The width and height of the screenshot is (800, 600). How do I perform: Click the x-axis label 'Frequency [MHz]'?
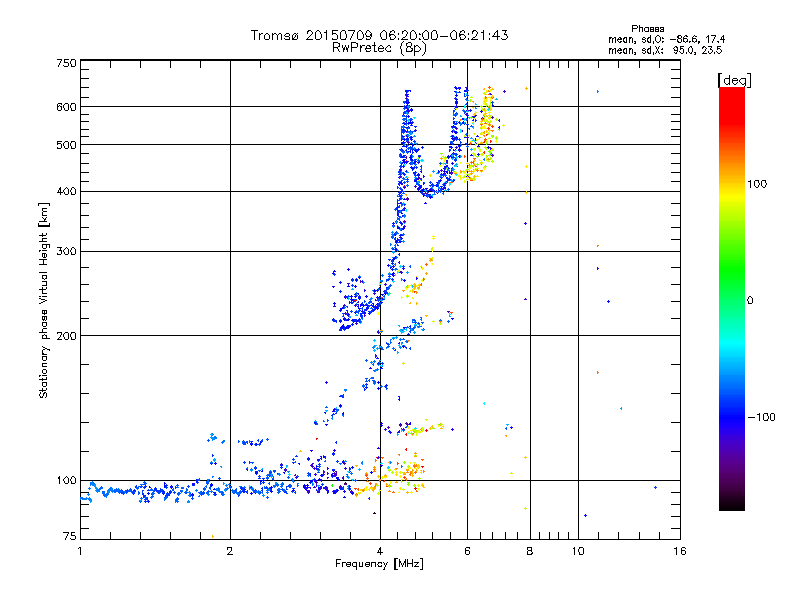click(379, 564)
